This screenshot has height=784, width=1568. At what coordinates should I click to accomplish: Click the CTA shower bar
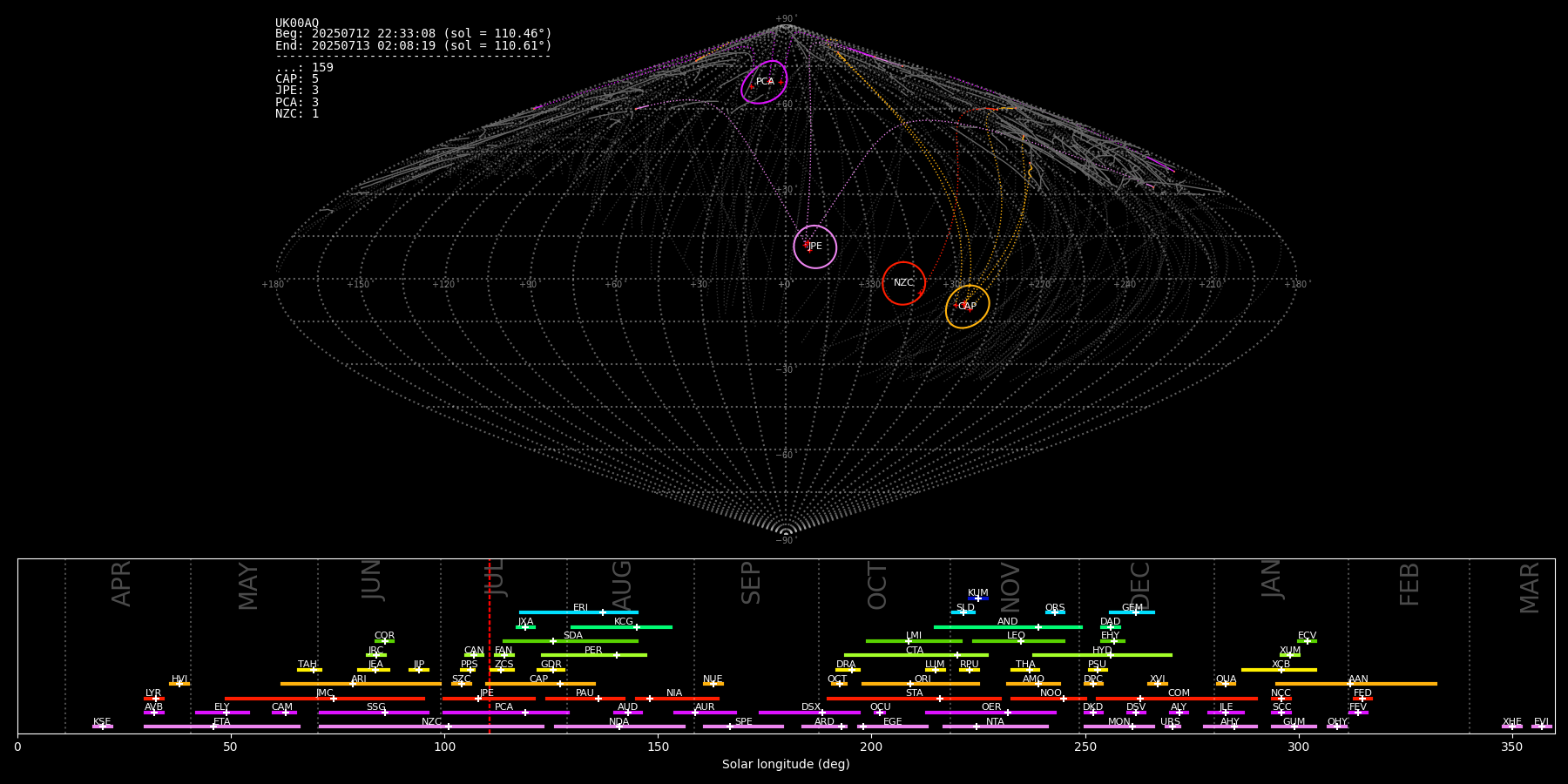(916, 655)
